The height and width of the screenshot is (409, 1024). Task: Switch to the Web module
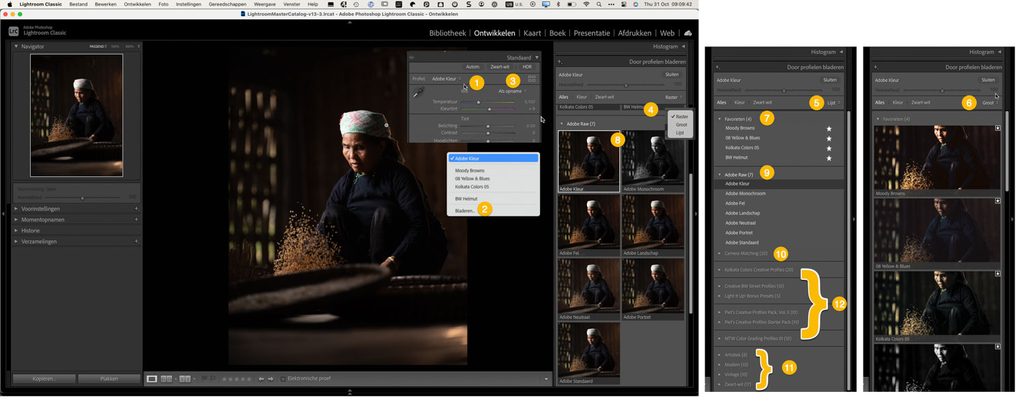(667, 33)
